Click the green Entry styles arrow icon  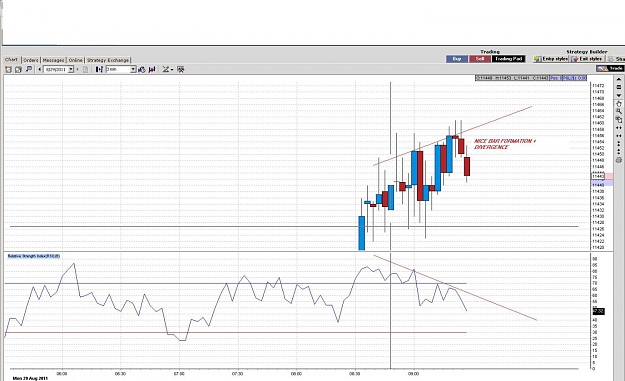537,59
